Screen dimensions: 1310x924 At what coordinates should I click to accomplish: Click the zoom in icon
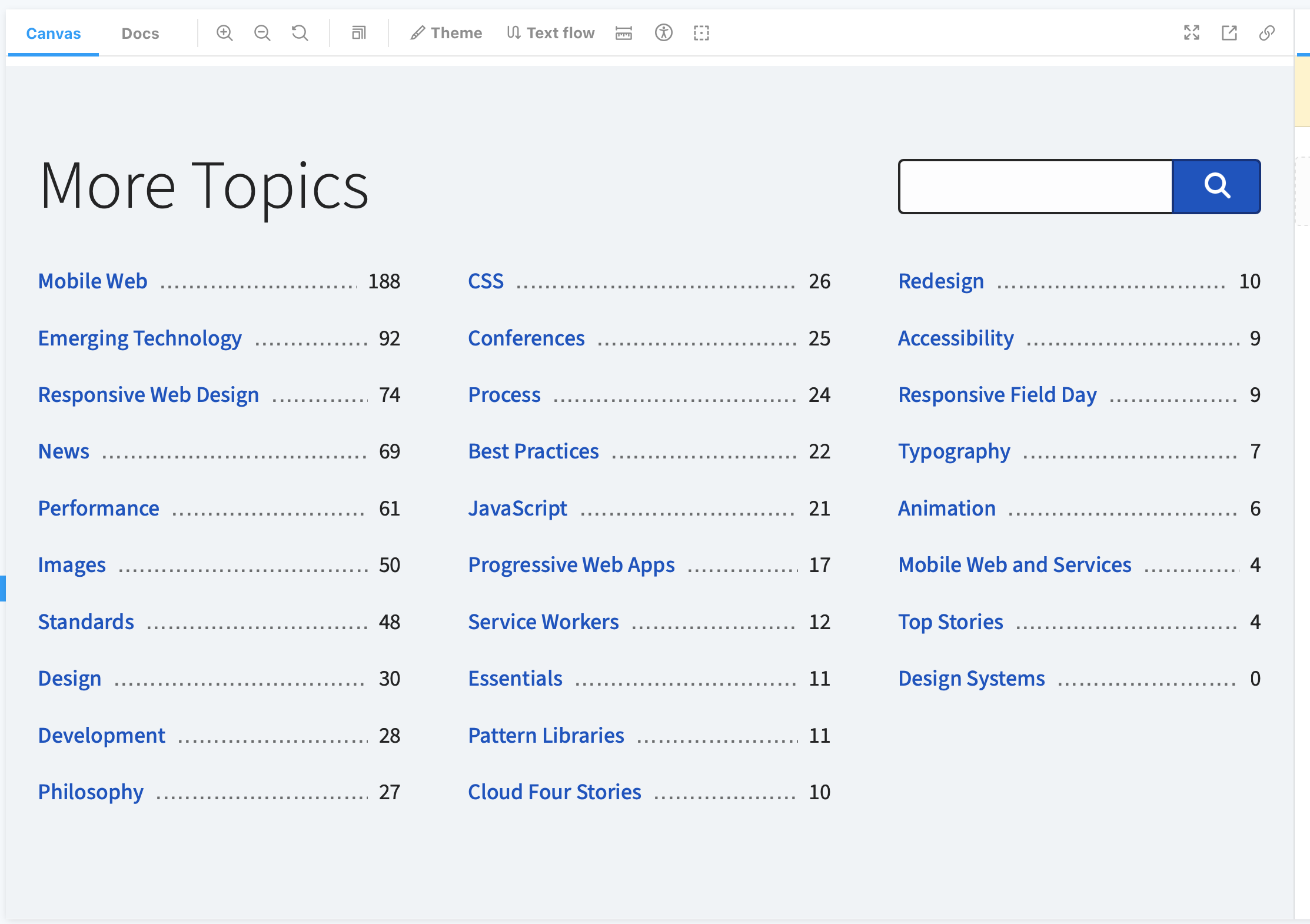tap(224, 33)
